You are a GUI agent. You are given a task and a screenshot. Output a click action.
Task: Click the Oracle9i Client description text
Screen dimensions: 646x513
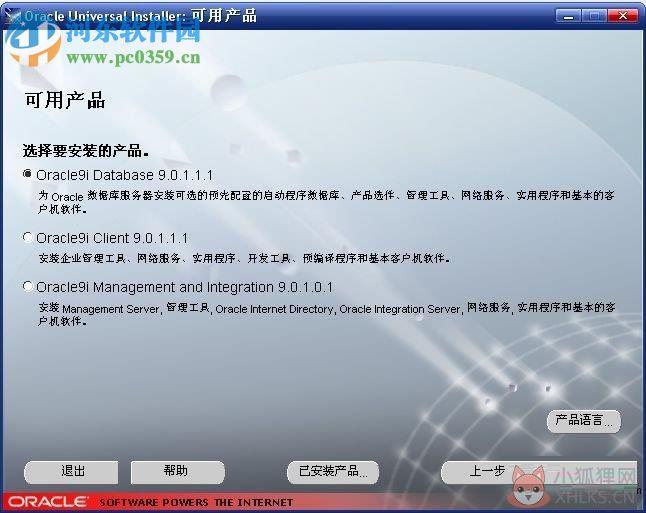[x=245, y=258]
